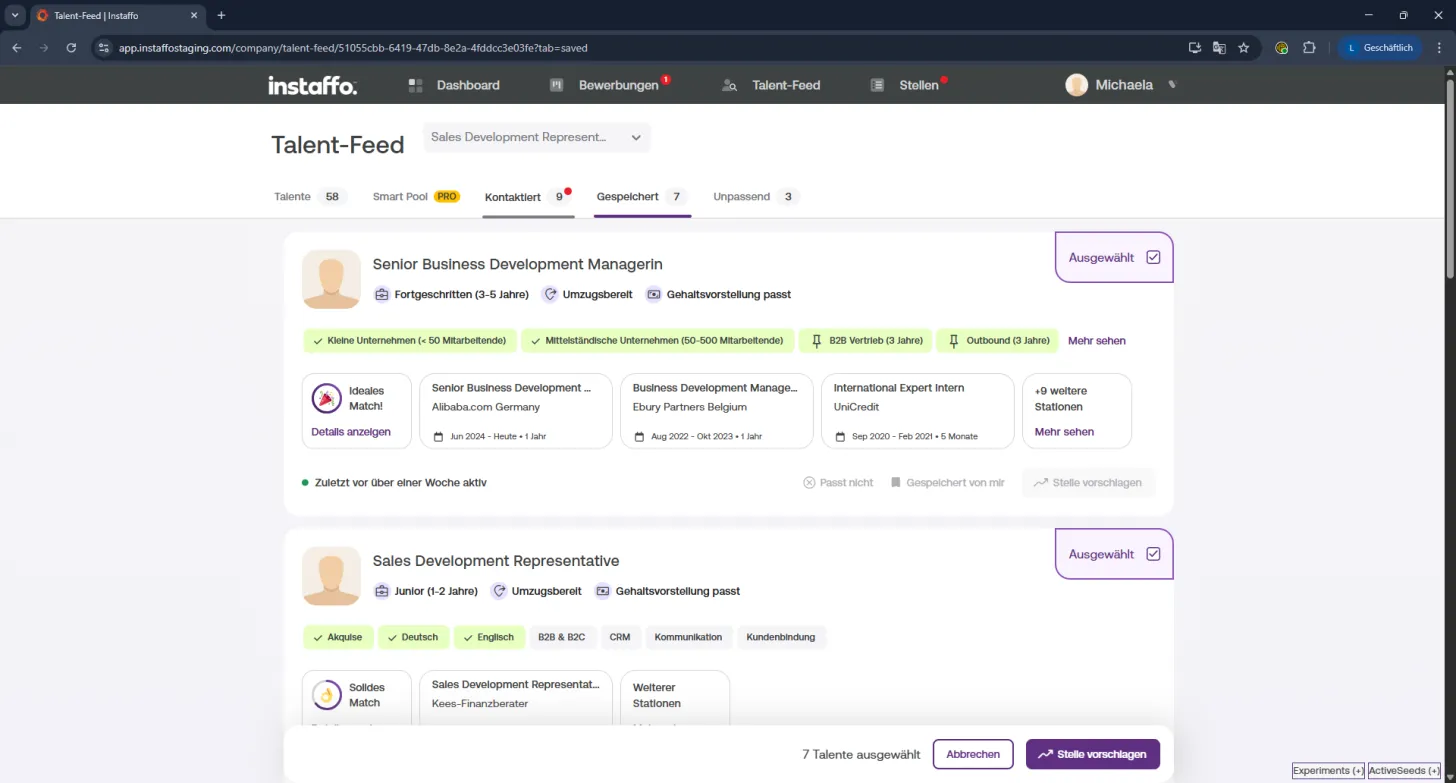The width and height of the screenshot is (1456, 783).
Task: Click Passt nicht on the first candidate
Action: (838, 483)
